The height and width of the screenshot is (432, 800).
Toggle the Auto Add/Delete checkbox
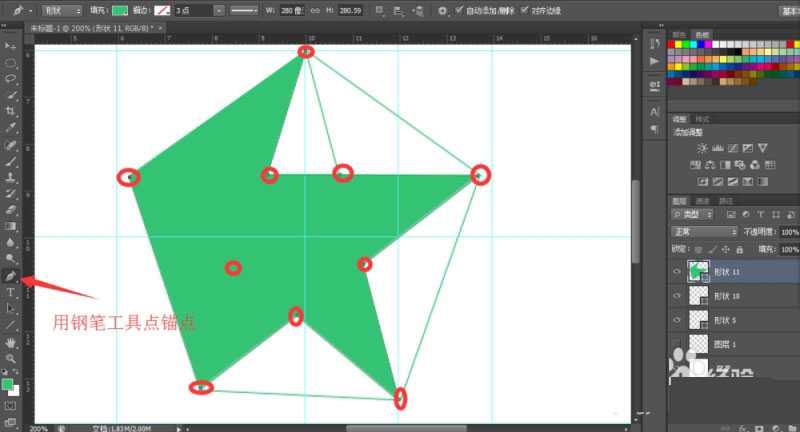pos(459,10)
